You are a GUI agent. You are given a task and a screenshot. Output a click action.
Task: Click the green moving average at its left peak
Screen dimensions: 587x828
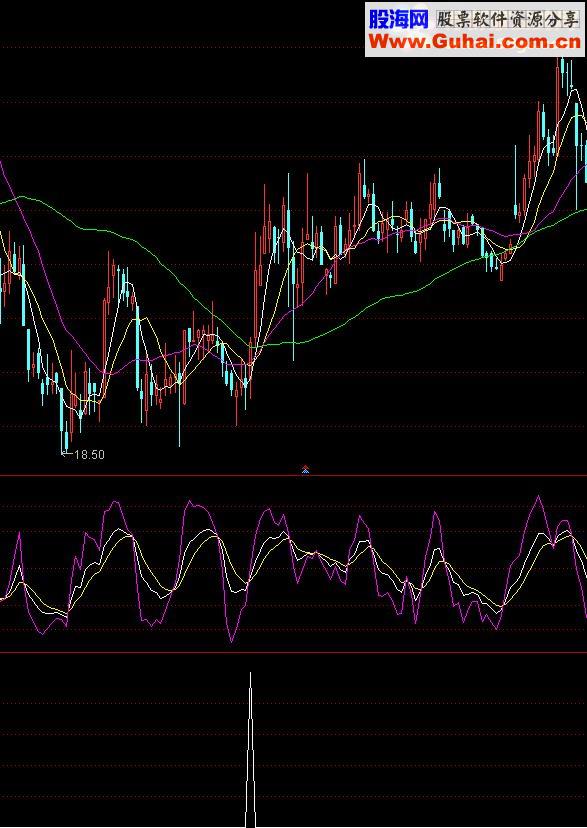pos(21,197)
